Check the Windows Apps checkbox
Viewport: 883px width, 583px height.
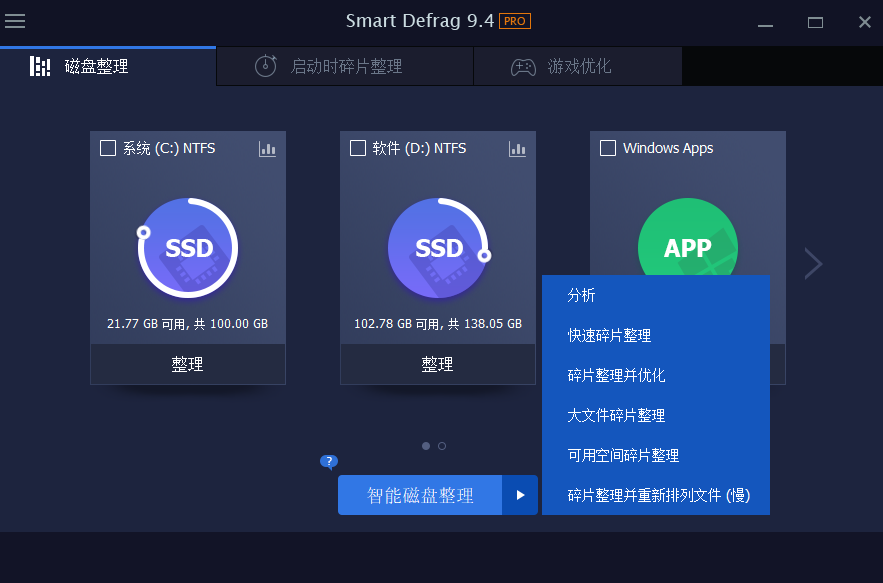[x=608, y=148]
